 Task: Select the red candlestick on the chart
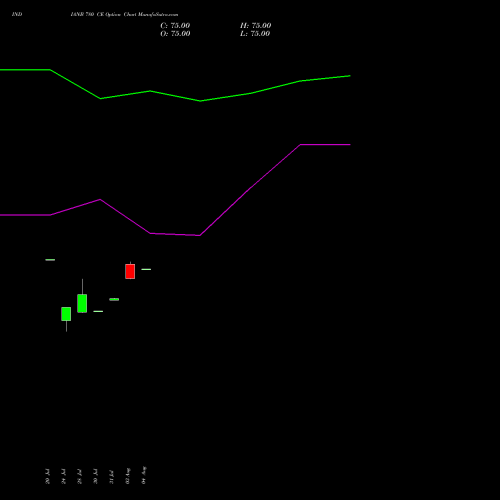pos(130,271)
